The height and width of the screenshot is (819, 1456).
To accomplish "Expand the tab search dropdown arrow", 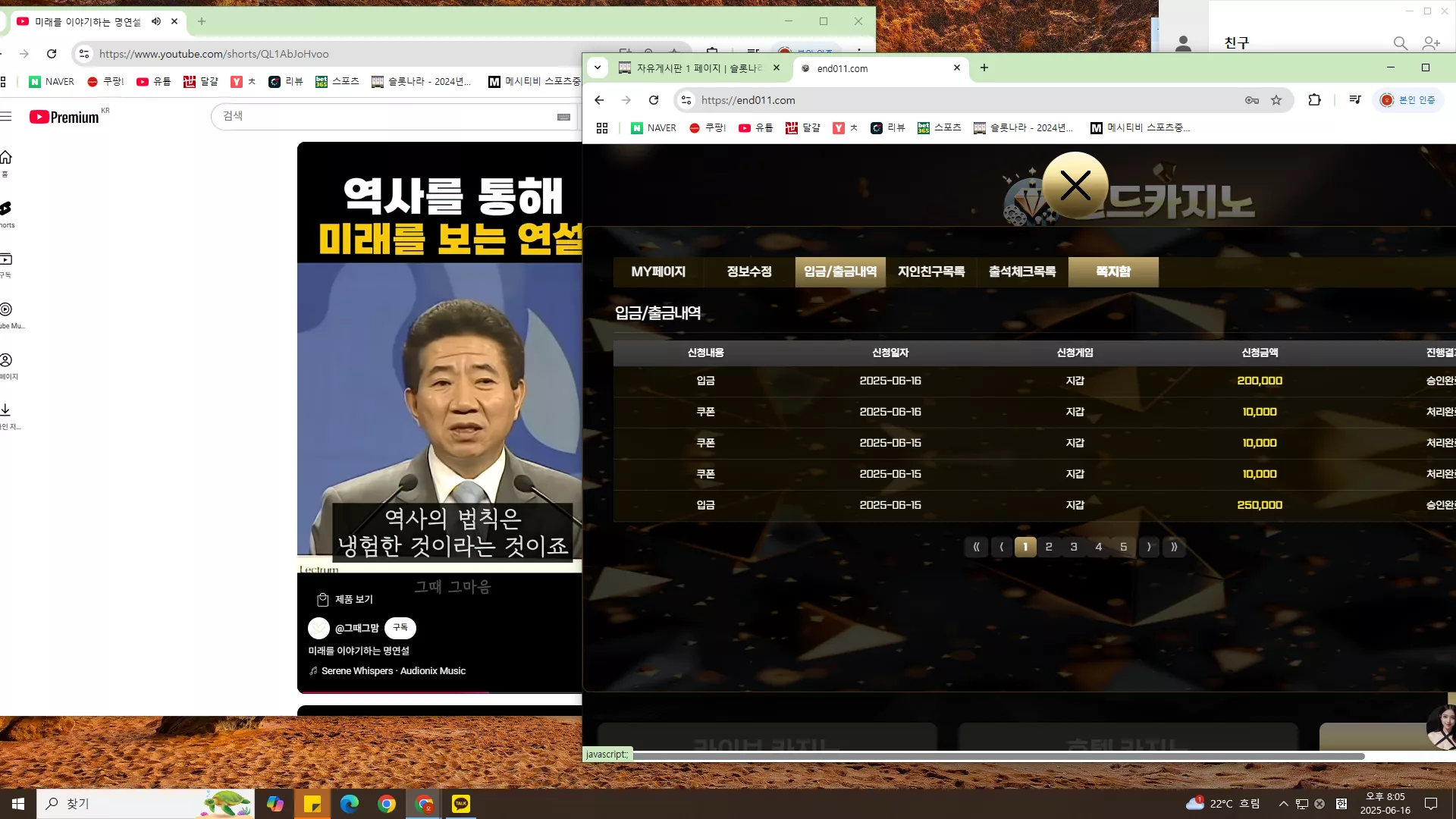I will coord(598,67).
